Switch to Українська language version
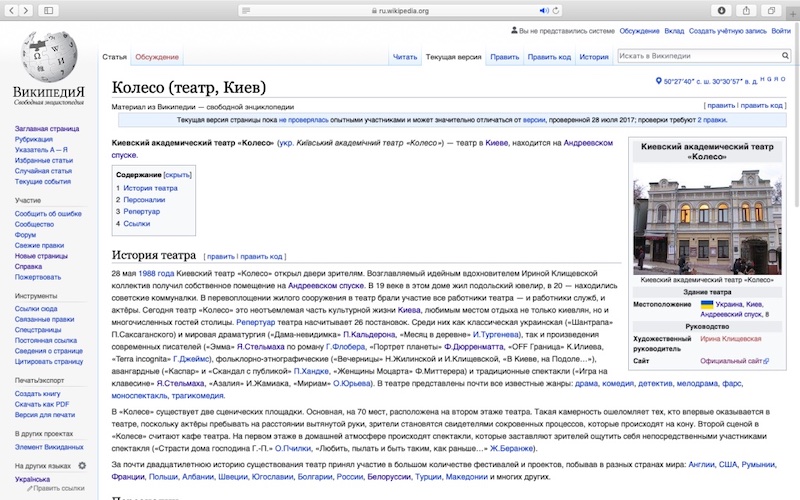The image size is (800, 500). 32,479
